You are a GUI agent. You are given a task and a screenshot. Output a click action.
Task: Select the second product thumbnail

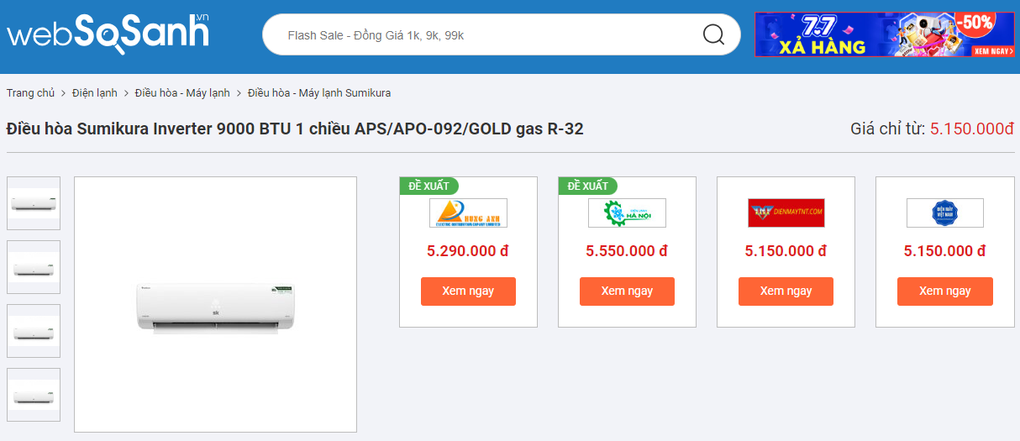click(x=34, y=267)
